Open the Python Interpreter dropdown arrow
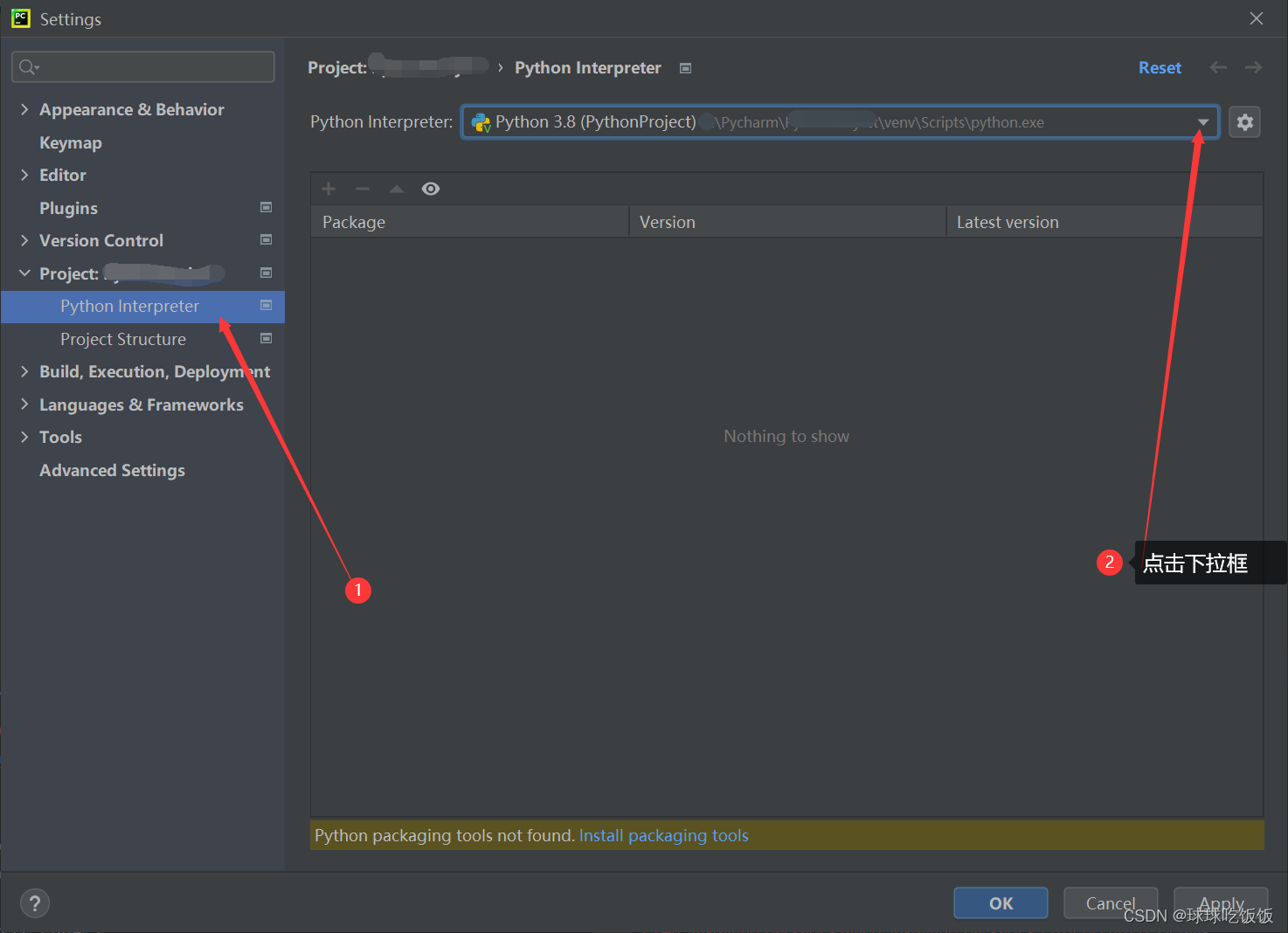 [1203, 122]
